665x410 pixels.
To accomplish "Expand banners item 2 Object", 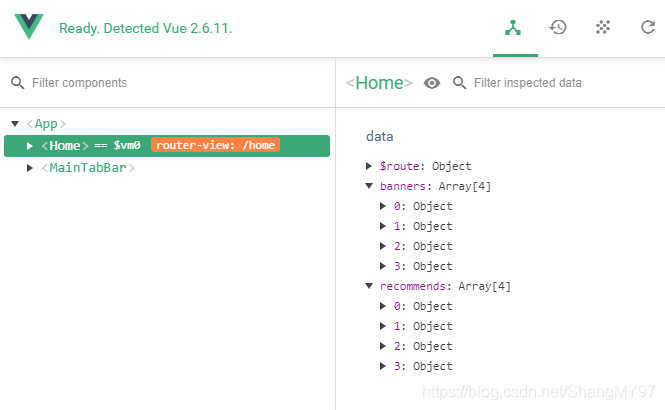I will point(383,246).
